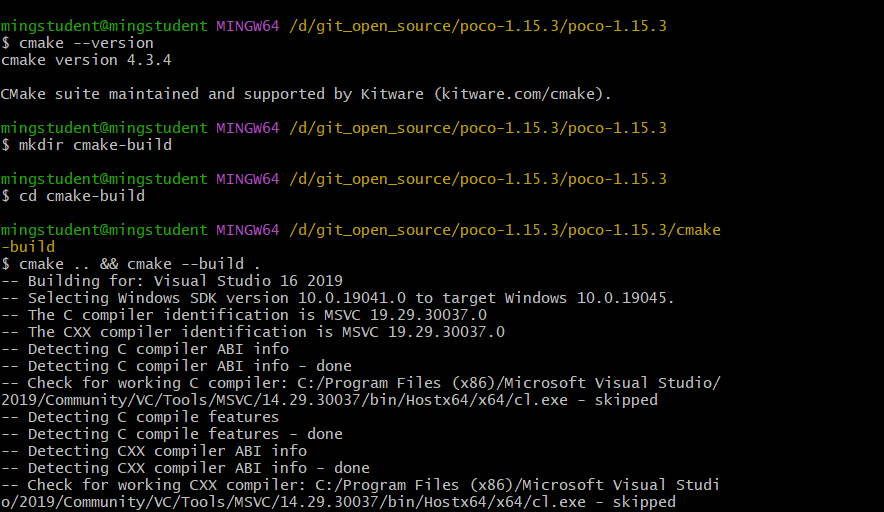Click the 'Check for working CXX compiler' line
The height and width of the screenshot is (512, 884).
click(361, 493)
